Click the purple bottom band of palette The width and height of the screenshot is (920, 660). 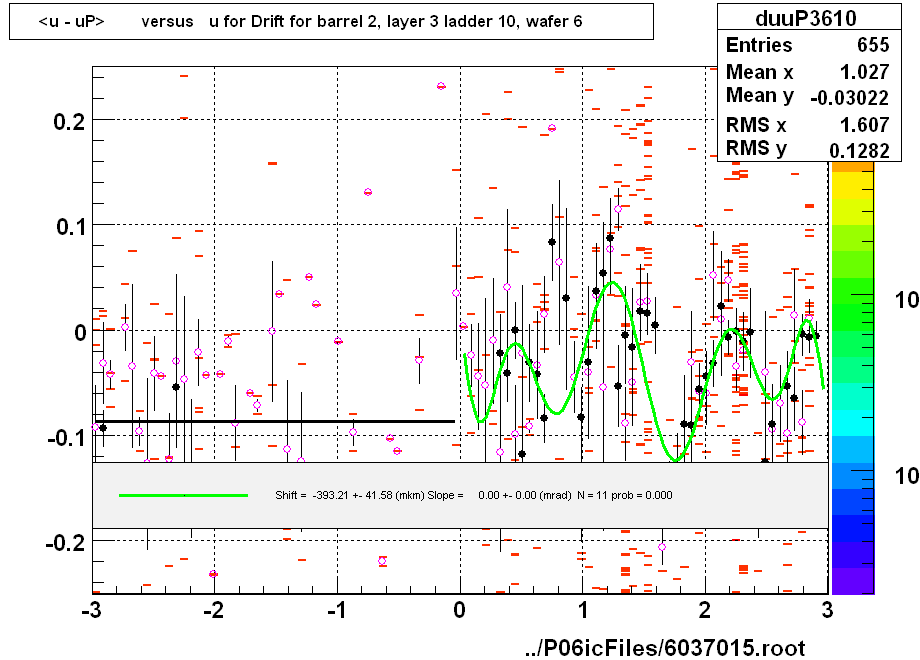pos(853,581)
